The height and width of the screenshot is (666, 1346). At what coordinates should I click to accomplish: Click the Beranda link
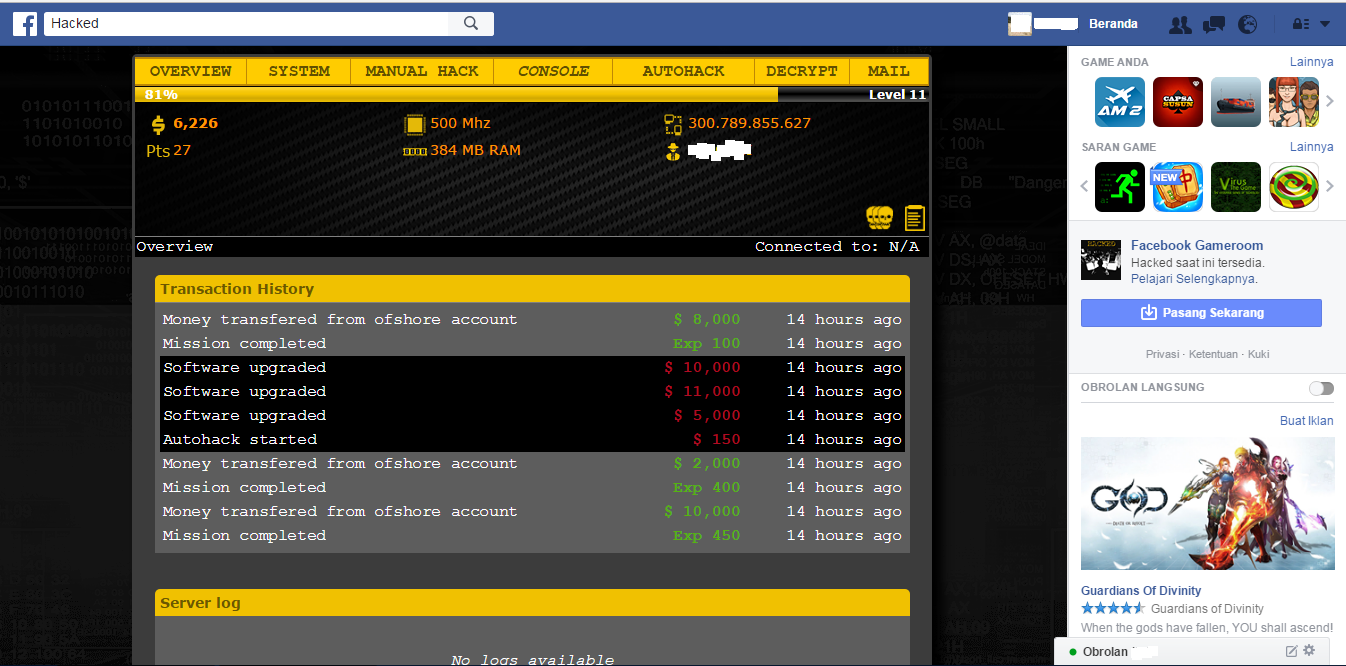1113,24
